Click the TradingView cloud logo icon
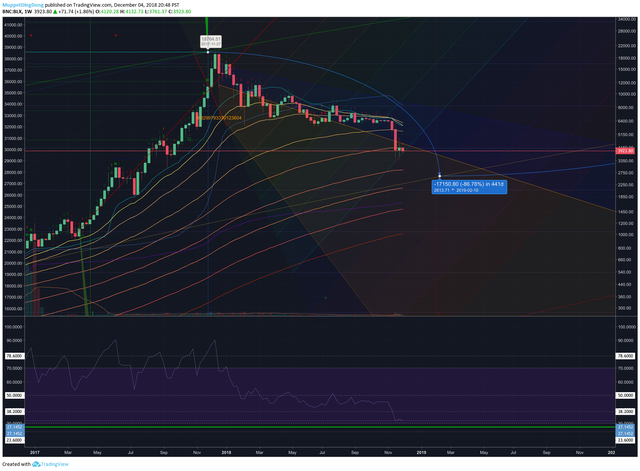 coord(36,464)
